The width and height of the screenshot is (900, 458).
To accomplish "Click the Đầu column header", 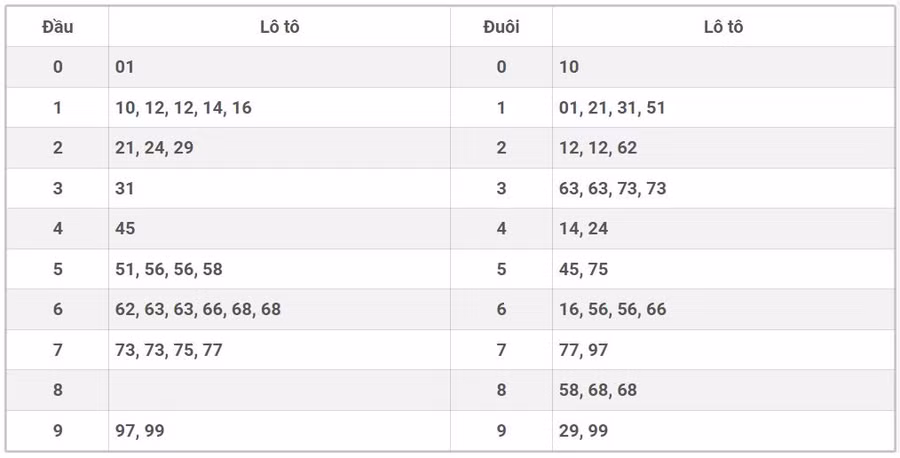I will click(x=58, y=27).
